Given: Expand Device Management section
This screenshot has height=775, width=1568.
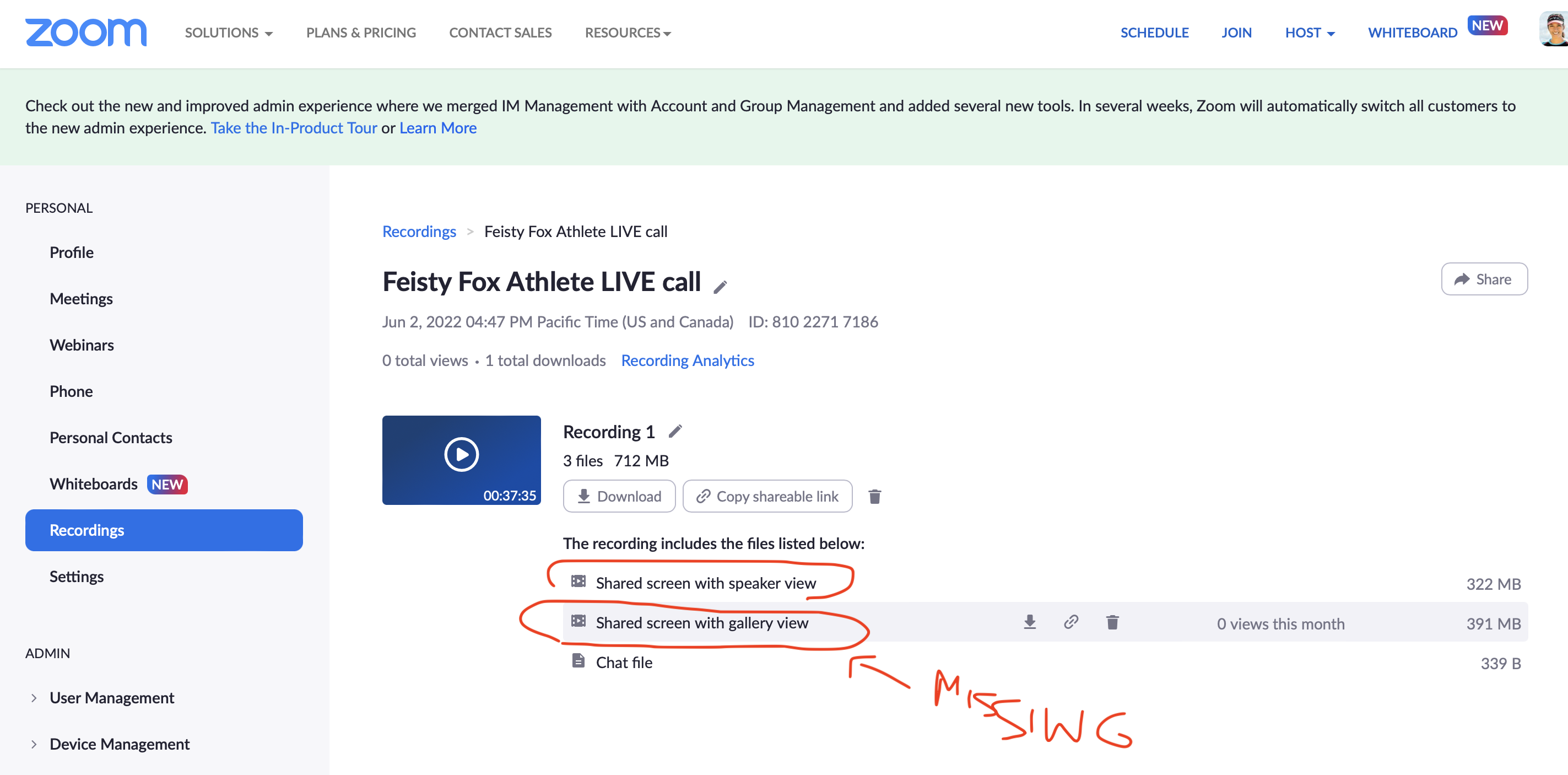Looking at the screenshot, I should 120,744.
